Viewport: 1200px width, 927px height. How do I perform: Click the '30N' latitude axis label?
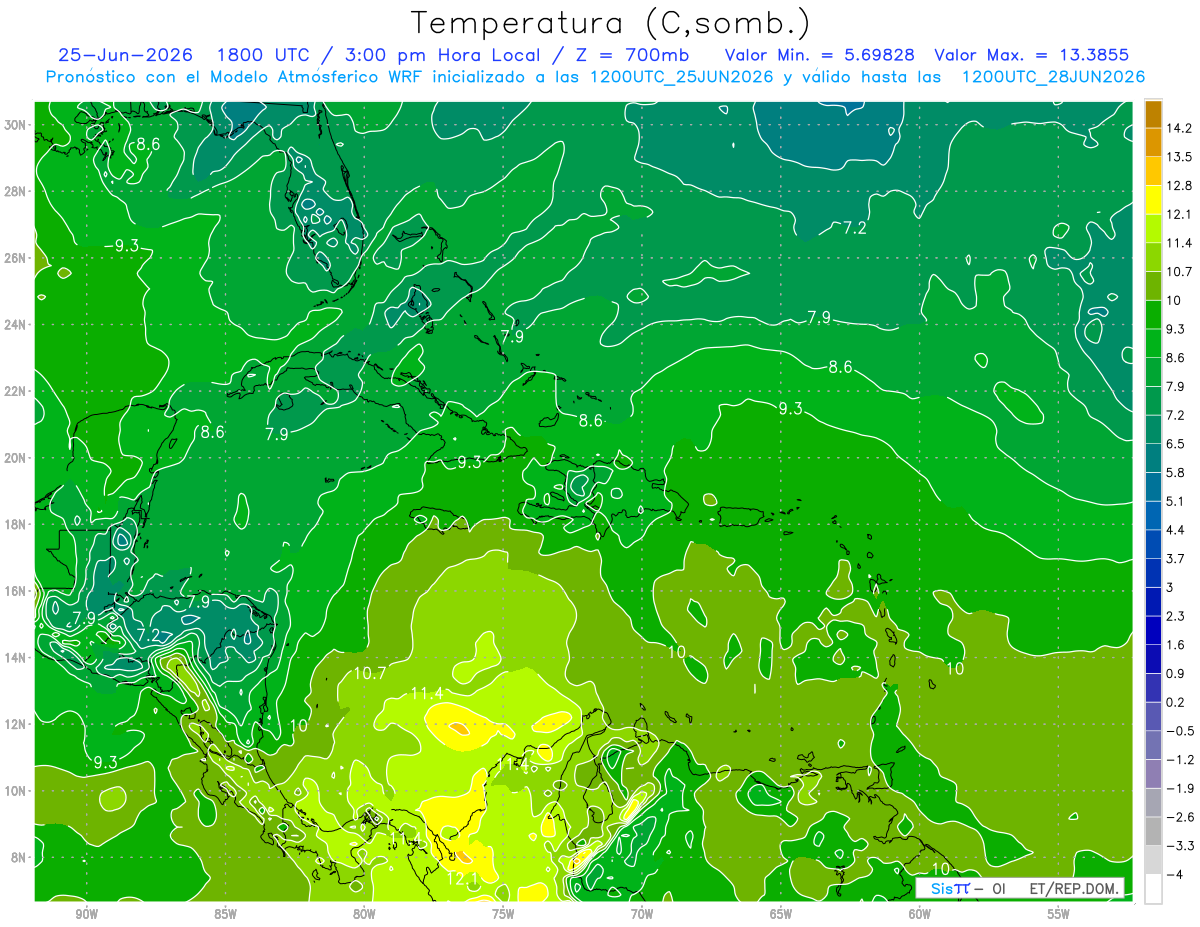[x=15, y=125]
